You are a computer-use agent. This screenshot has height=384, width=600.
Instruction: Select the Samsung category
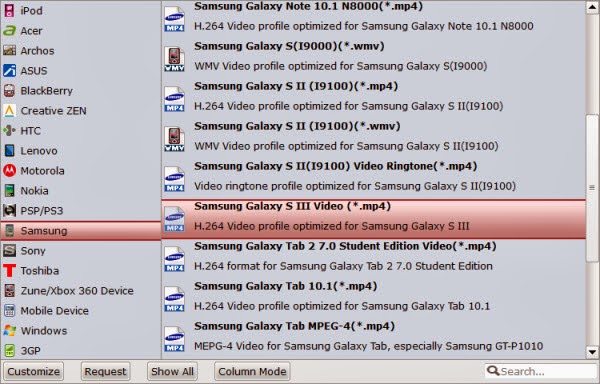click(80, 231)
